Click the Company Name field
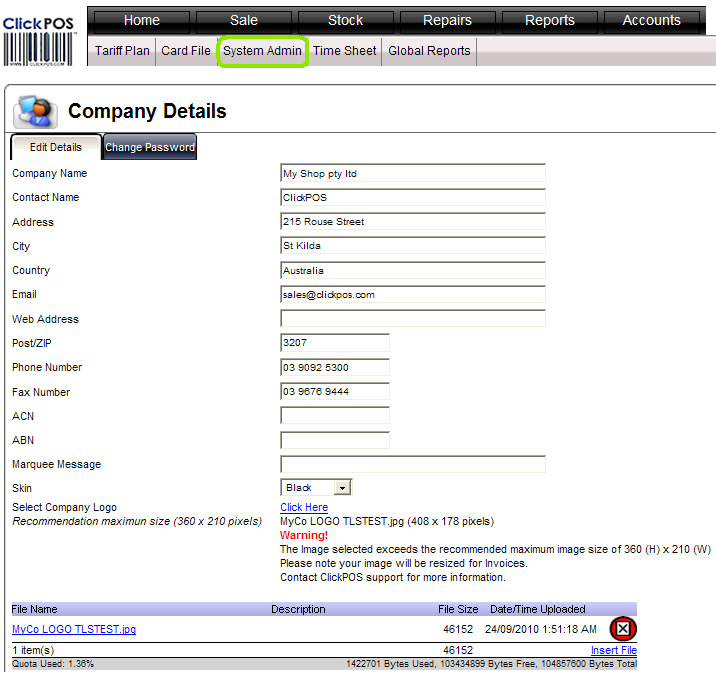This screenshot has height=674, width=716. click(x=413, y=174)
